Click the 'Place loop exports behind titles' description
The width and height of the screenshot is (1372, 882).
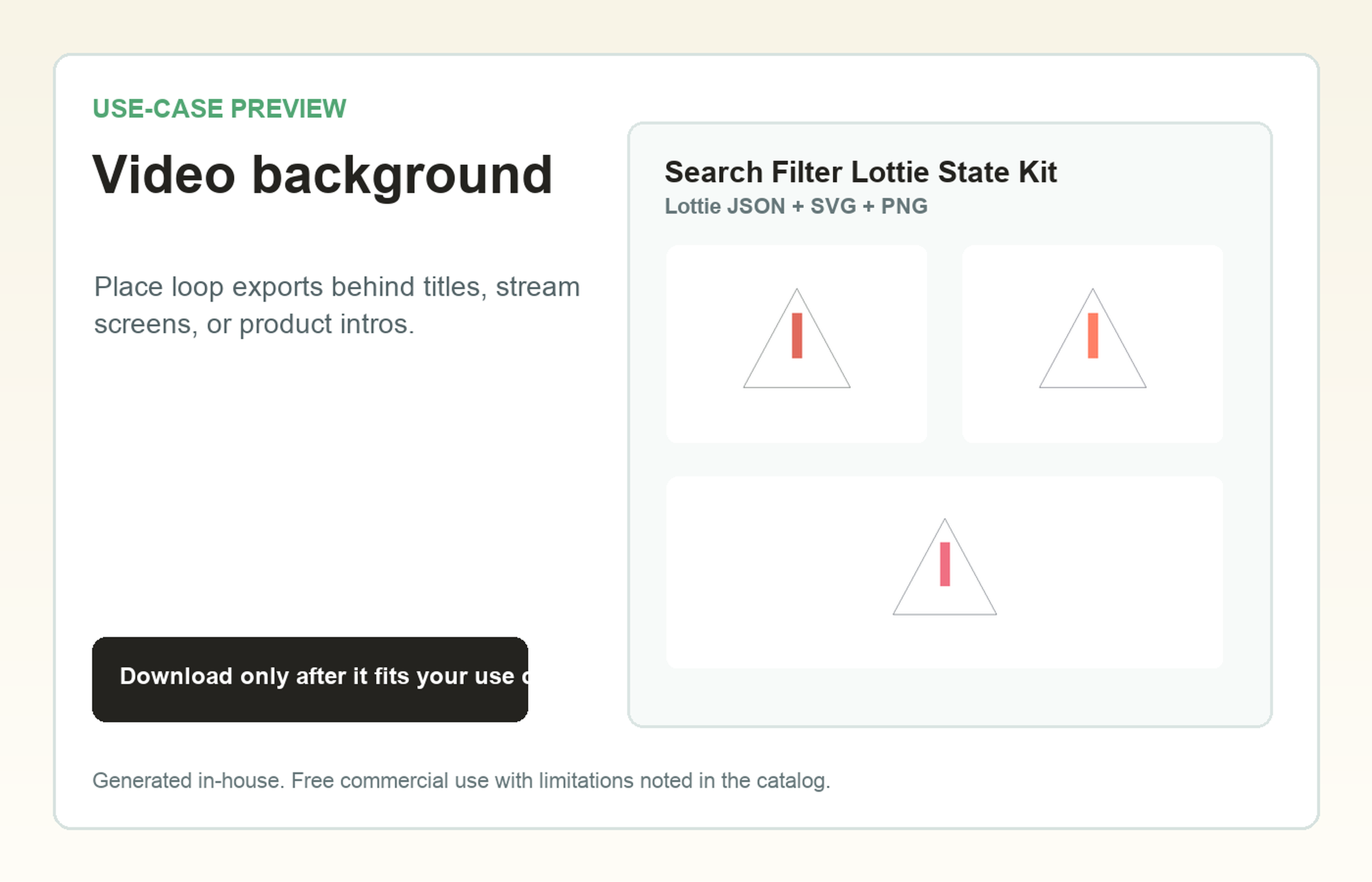pyautogui.click(x=337, y=305)
